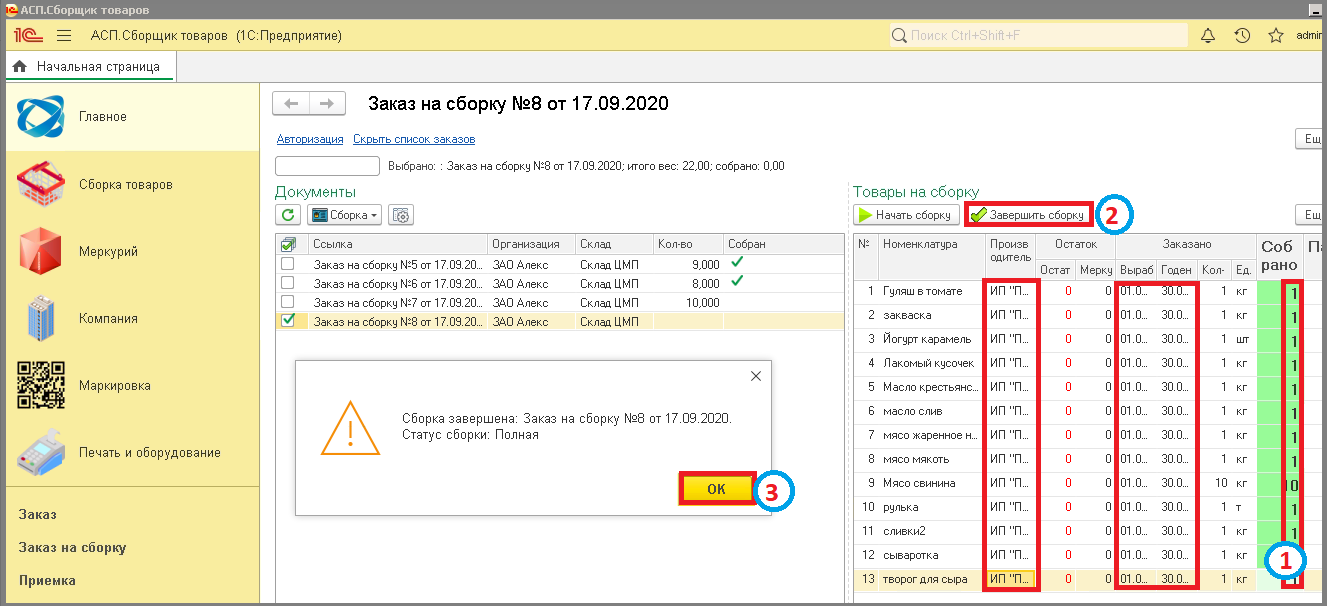The image size is (1327, 606).
Task: Open the Сборка товаров section
Action: tap(130, 184)
